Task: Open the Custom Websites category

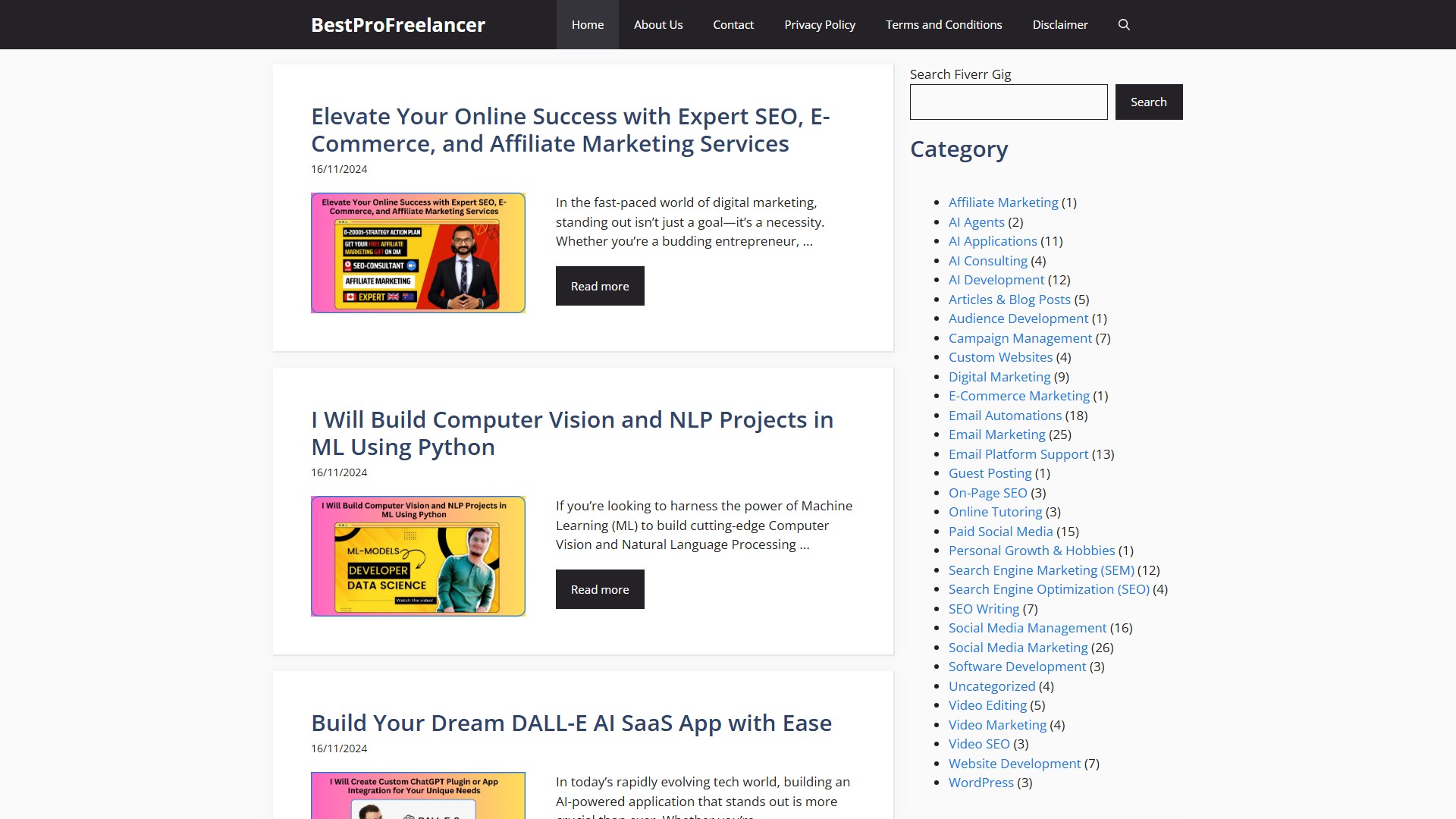Action: click(x=1000, y=357)
